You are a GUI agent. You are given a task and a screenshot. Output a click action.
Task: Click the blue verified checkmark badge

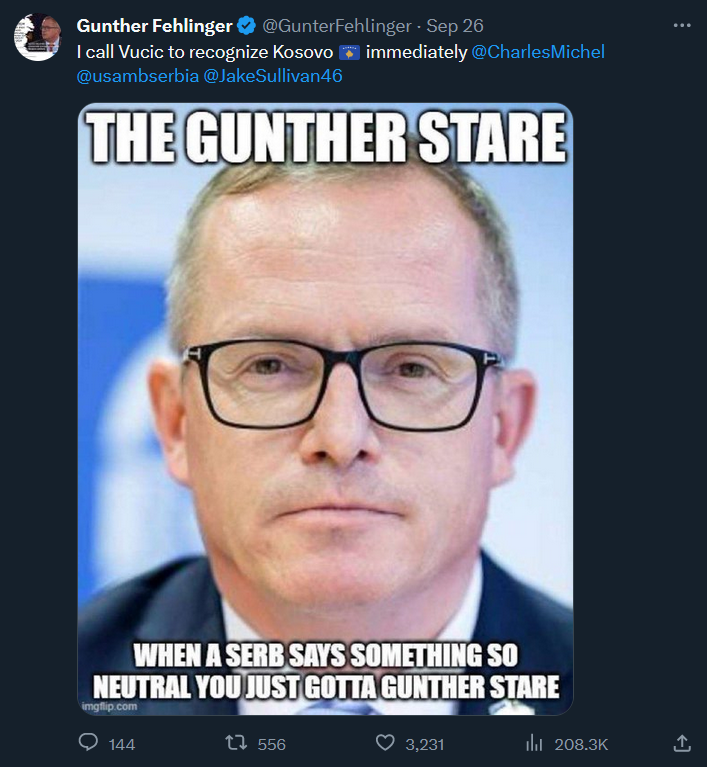[247, 25]
